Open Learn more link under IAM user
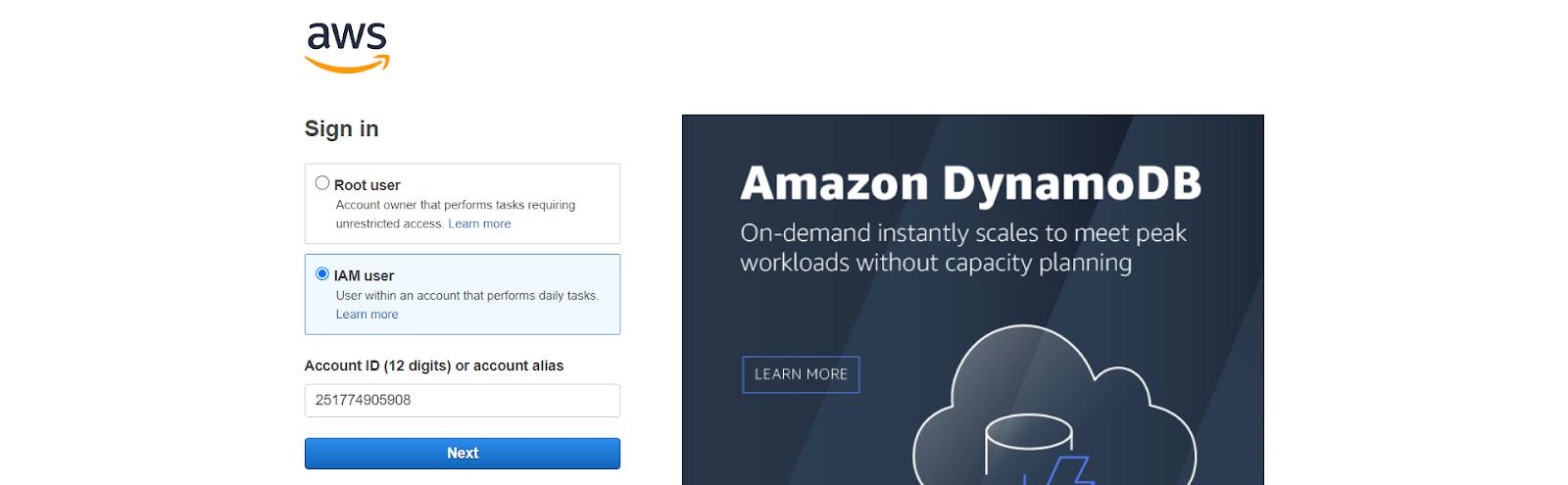 (367, 315)
